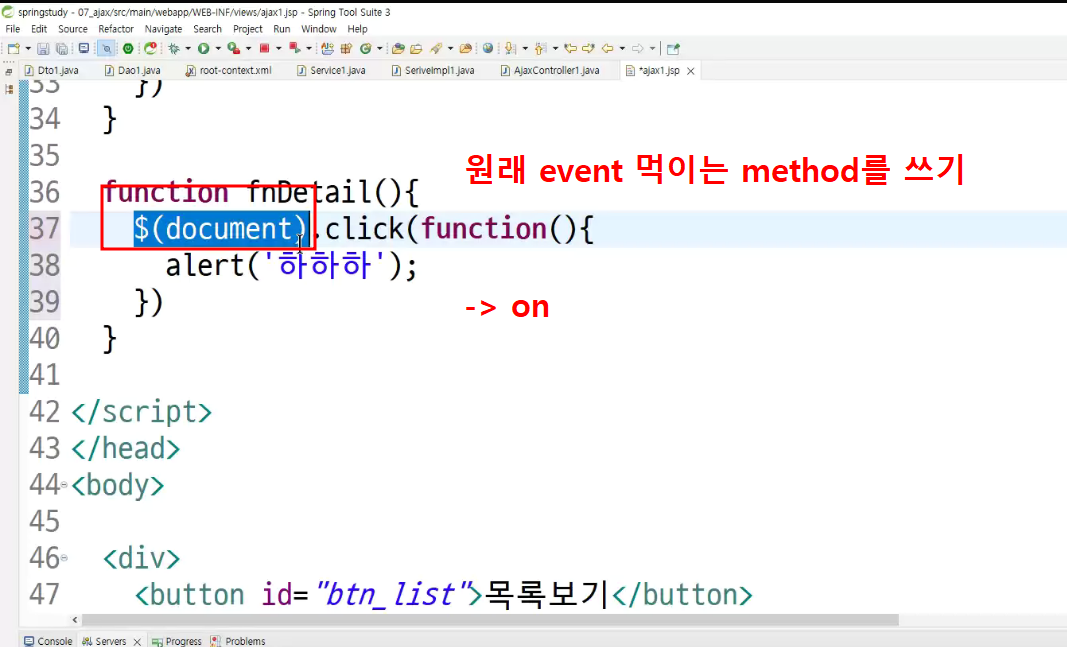This screenshot has width=1067, height=647.
Task: Expand the Stop button dropdown arrow
Action: 278,48
